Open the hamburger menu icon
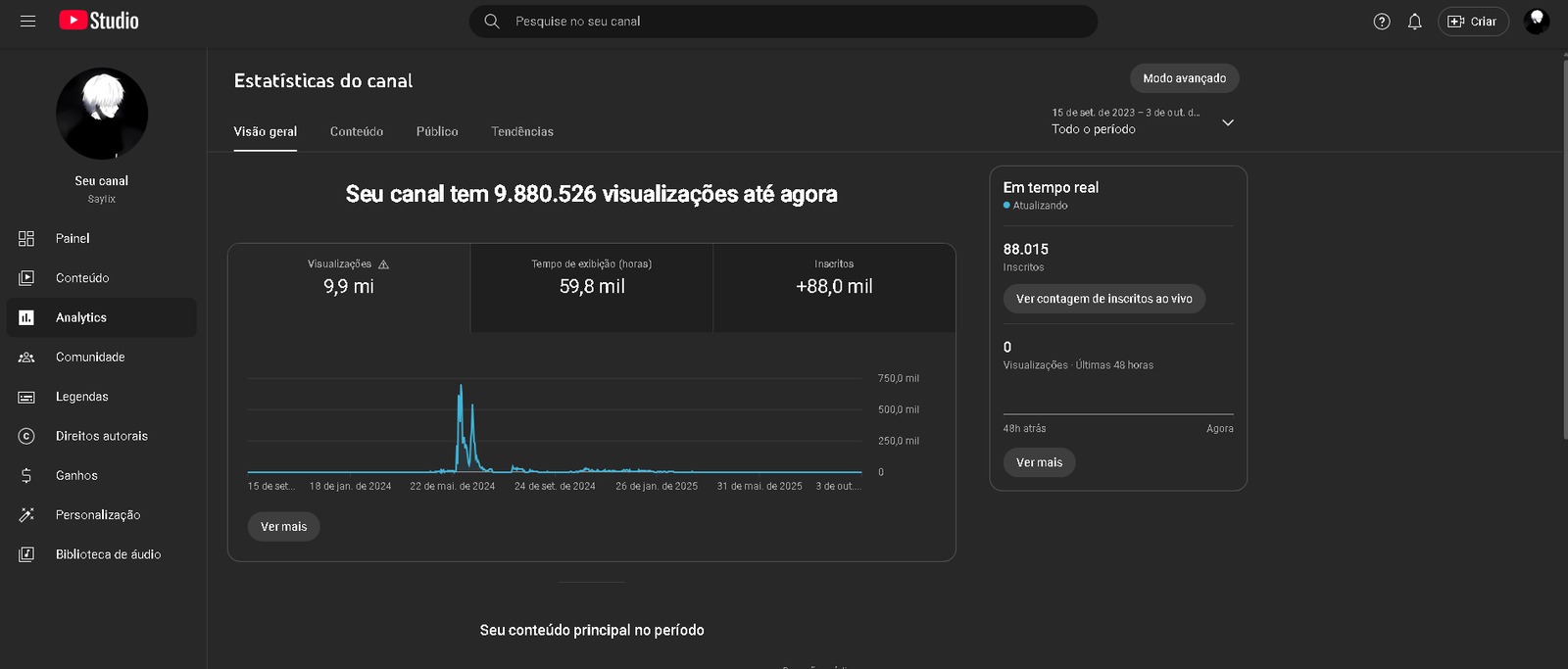The width and height of the screenshot is (1568, 669). click(27, 21)
